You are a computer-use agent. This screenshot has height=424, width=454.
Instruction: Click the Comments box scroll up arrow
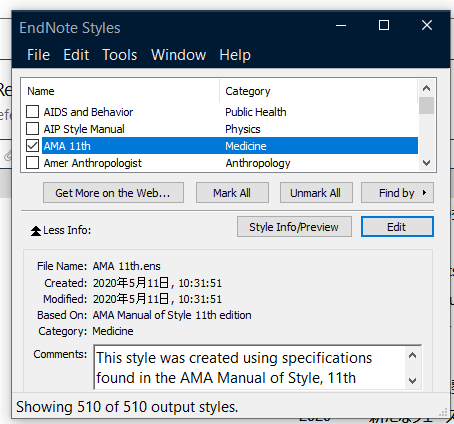[413, 356]
